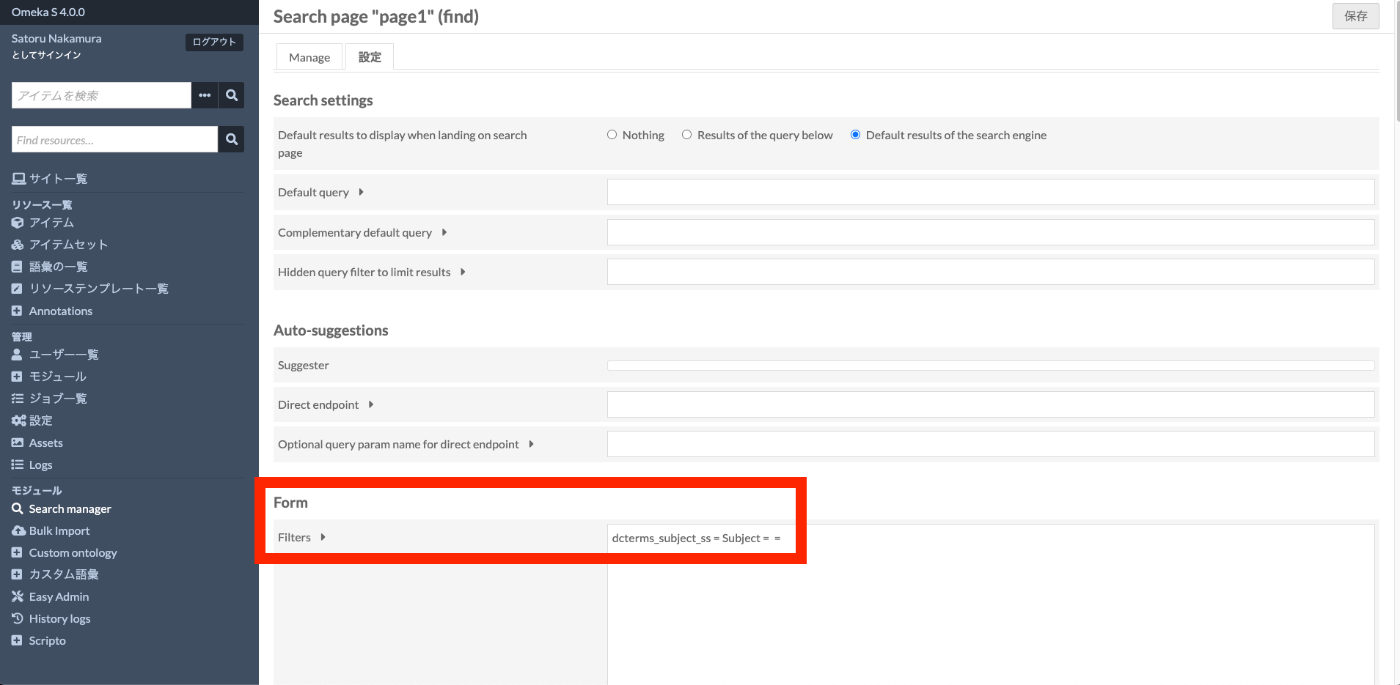Click the ログアウト button
The width and height of the screenshot is (1400, 685).
click(x=214, y=42)
